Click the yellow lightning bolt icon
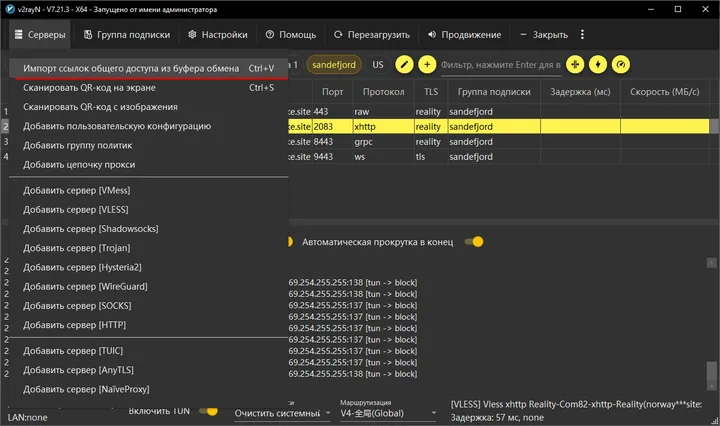Image resolution: width=720 pixels, height=426 pixels. coord(598,65)
